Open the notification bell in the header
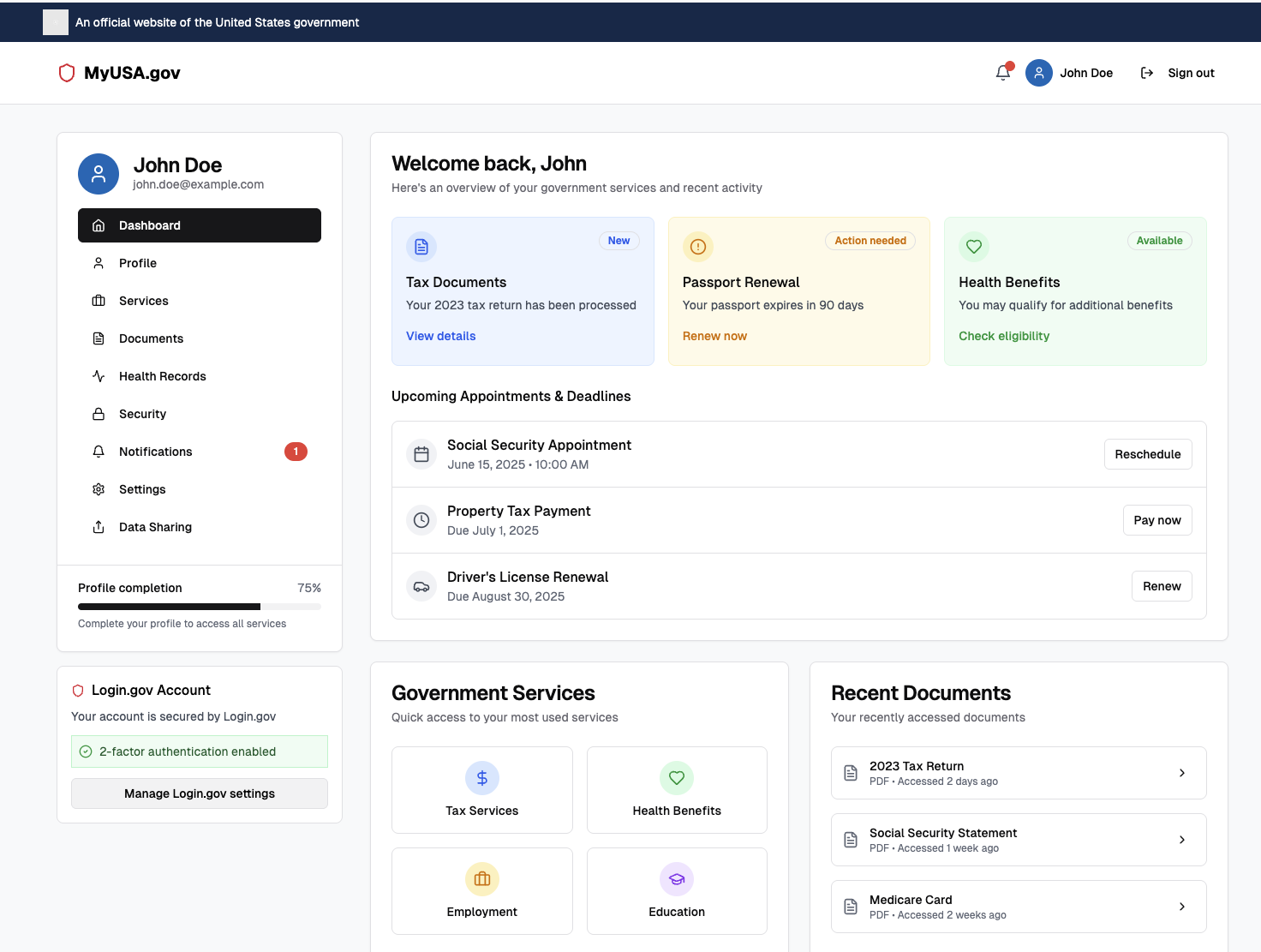This screenshot has width=1261, height=952. [x=1003, y=73]
